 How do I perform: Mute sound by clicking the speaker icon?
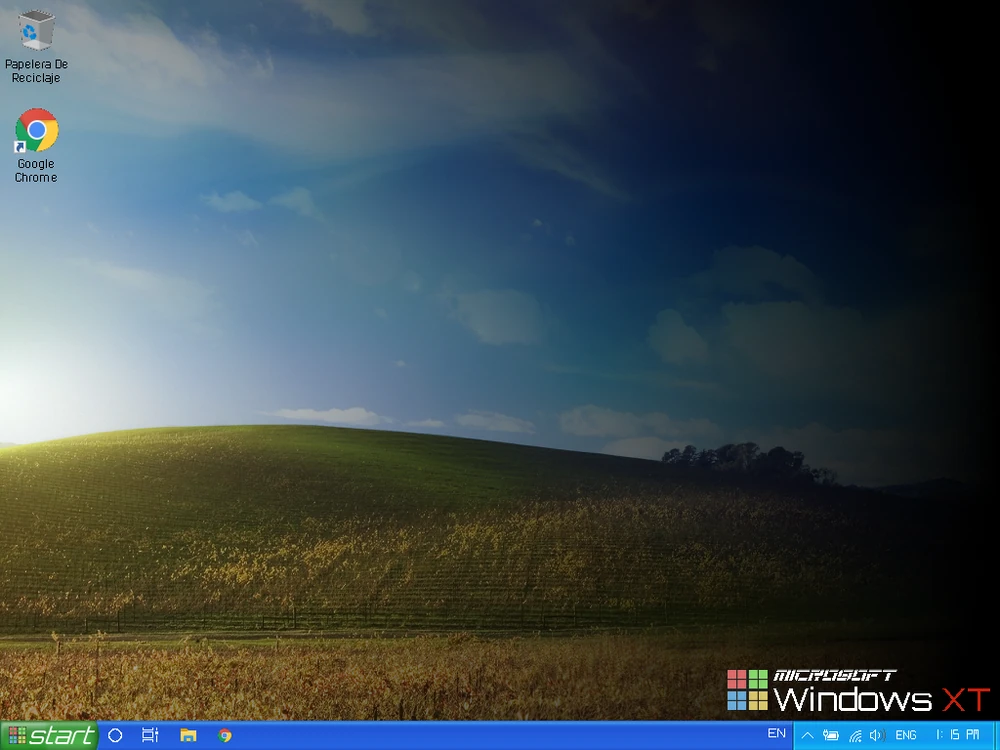click(x=878, y=737)
